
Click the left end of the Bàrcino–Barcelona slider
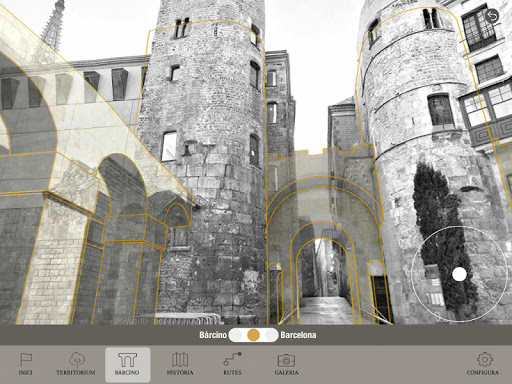click(x=235, y=335)
